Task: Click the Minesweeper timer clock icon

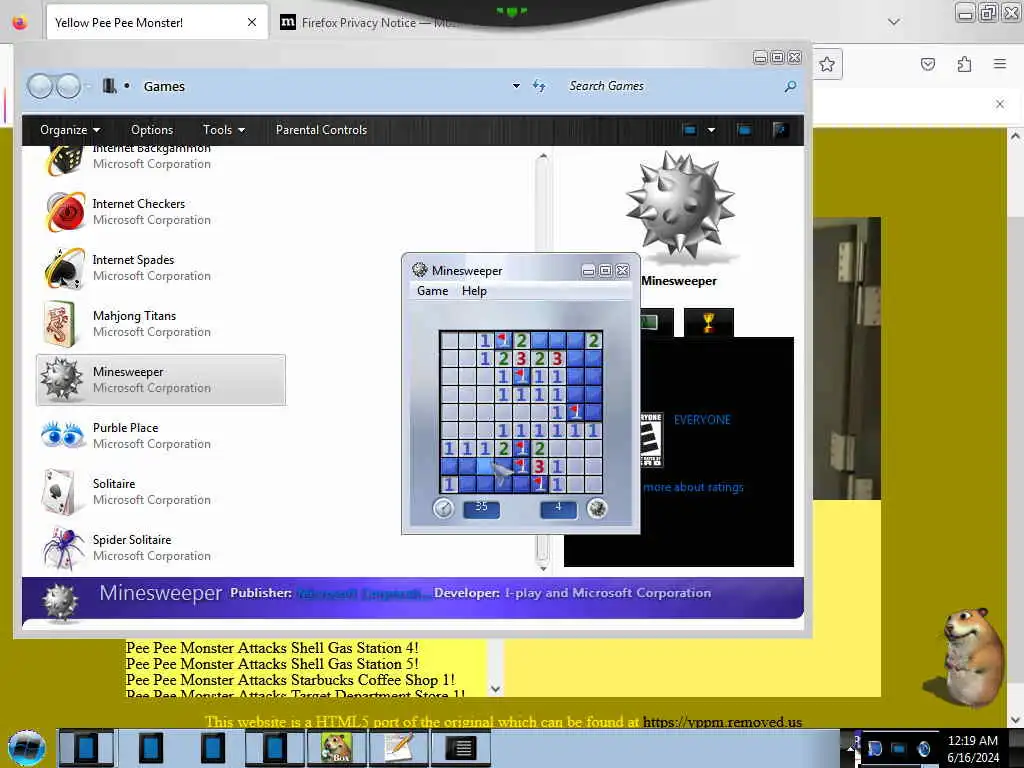Action: click(443, 508)
